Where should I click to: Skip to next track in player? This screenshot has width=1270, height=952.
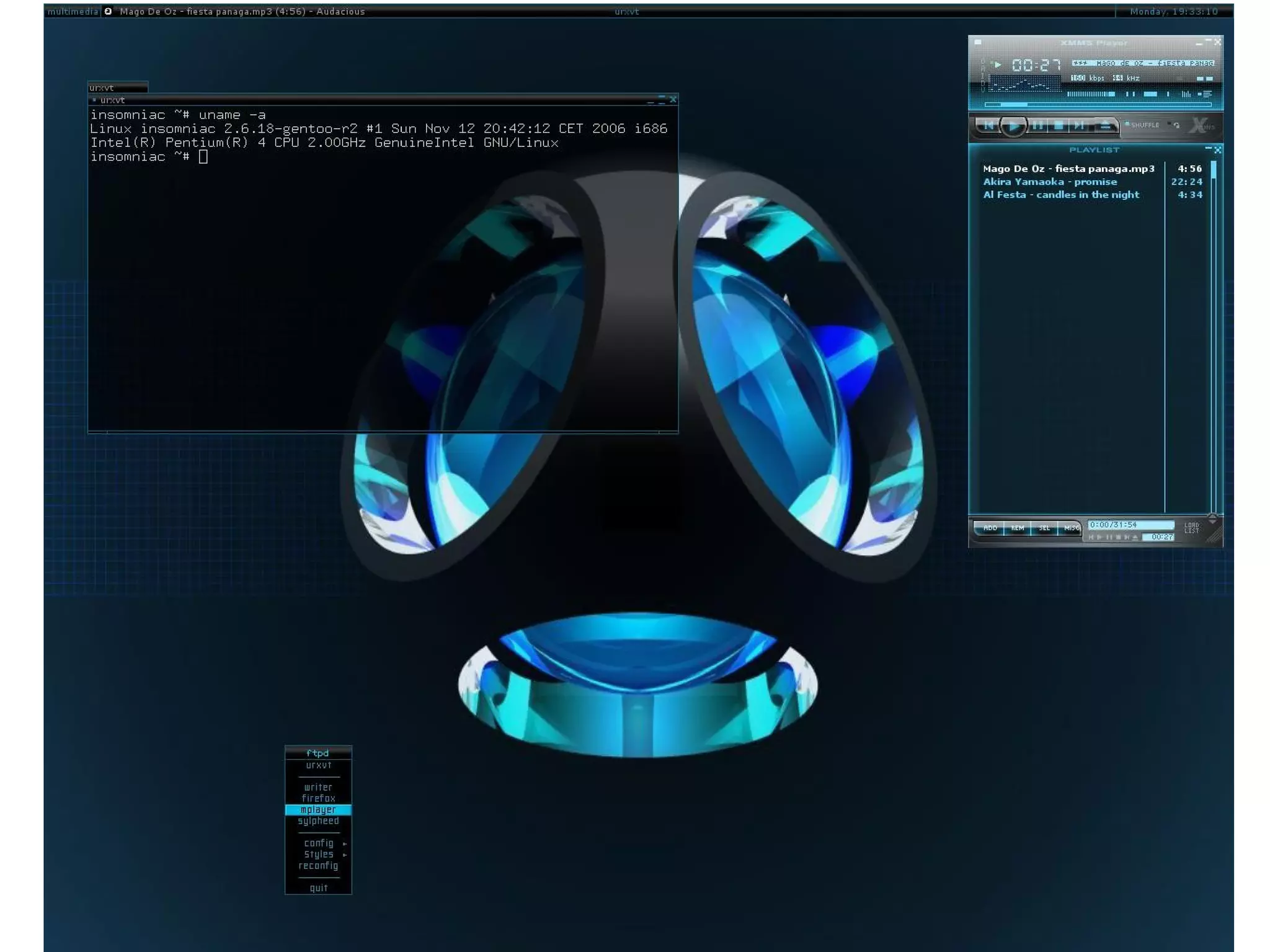(x=1080, y=126)
